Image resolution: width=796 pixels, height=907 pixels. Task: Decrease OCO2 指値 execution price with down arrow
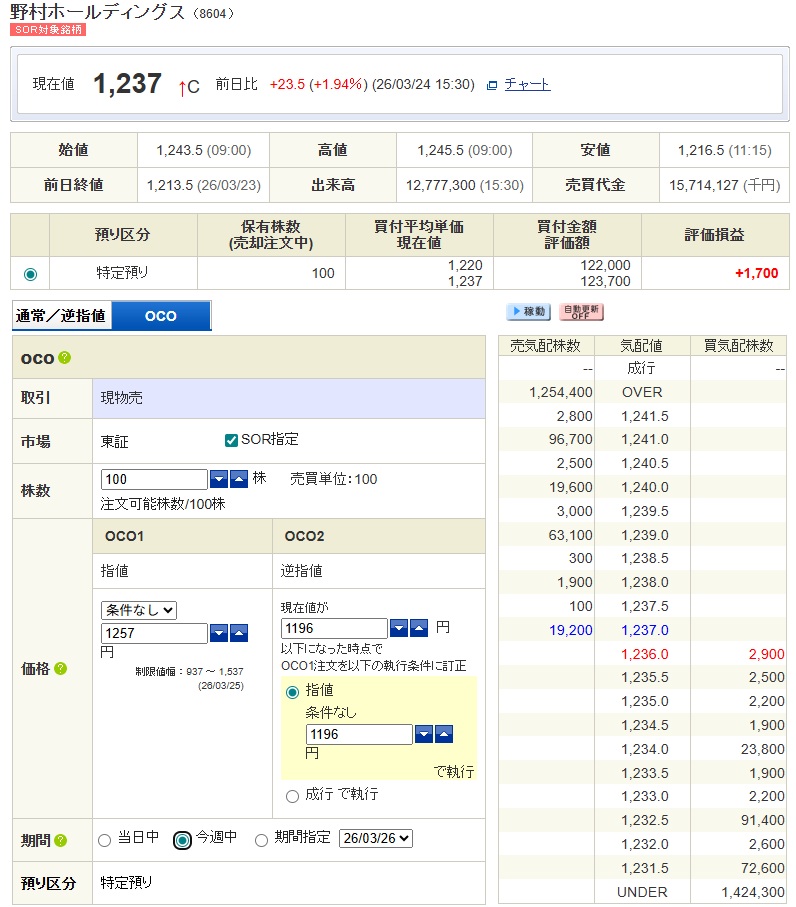[x=424, y=734]
